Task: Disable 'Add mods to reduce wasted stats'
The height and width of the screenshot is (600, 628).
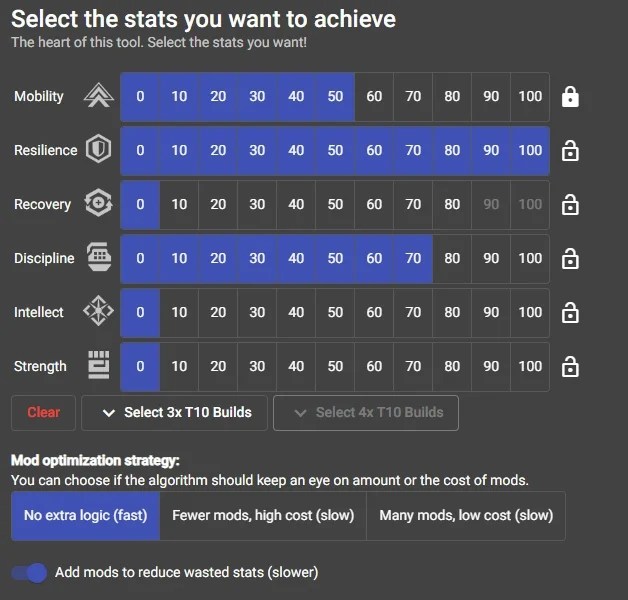Action: point(30,573)
